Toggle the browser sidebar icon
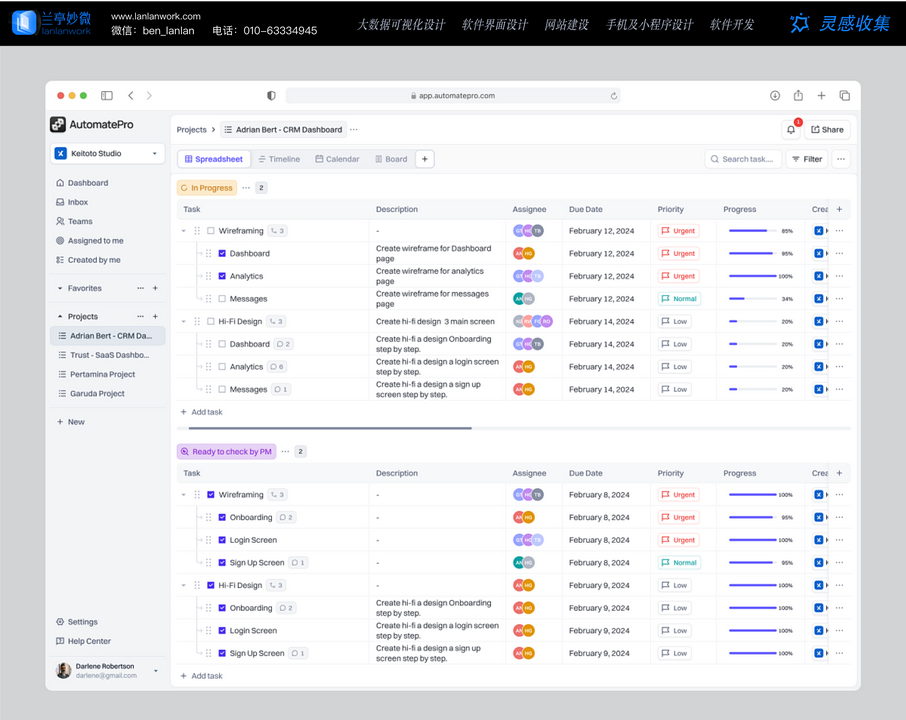Image resolution: width=906 pixels, height=720 pixels. coord(107,96)
